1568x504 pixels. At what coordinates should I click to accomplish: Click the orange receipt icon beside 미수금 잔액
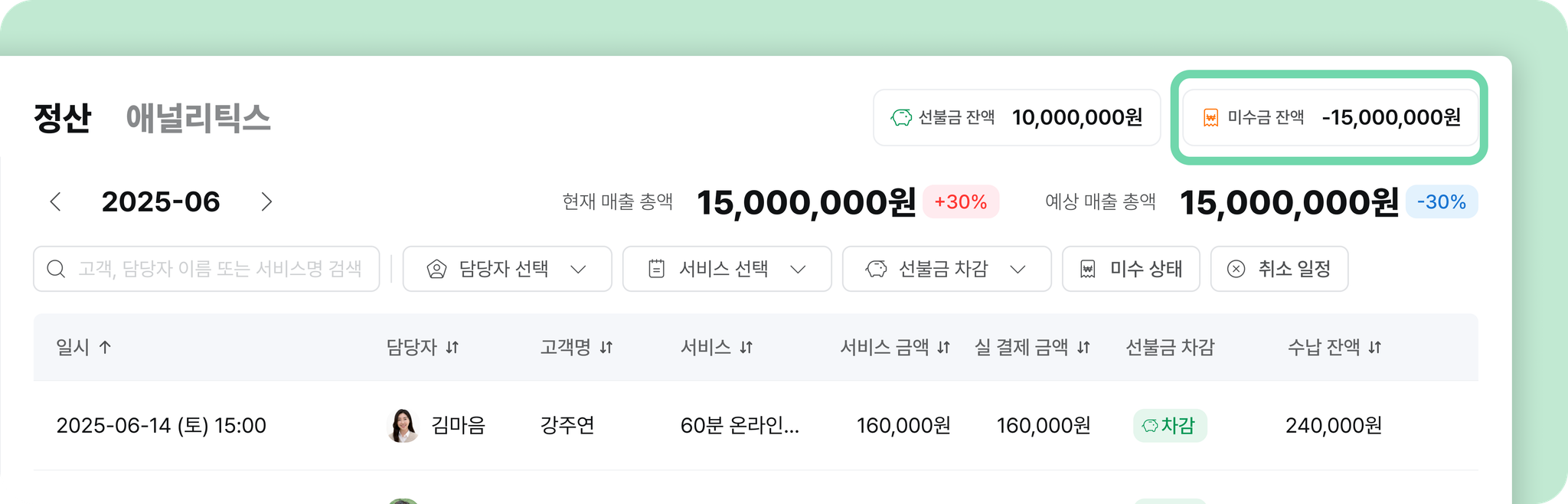coord(1210,117)
